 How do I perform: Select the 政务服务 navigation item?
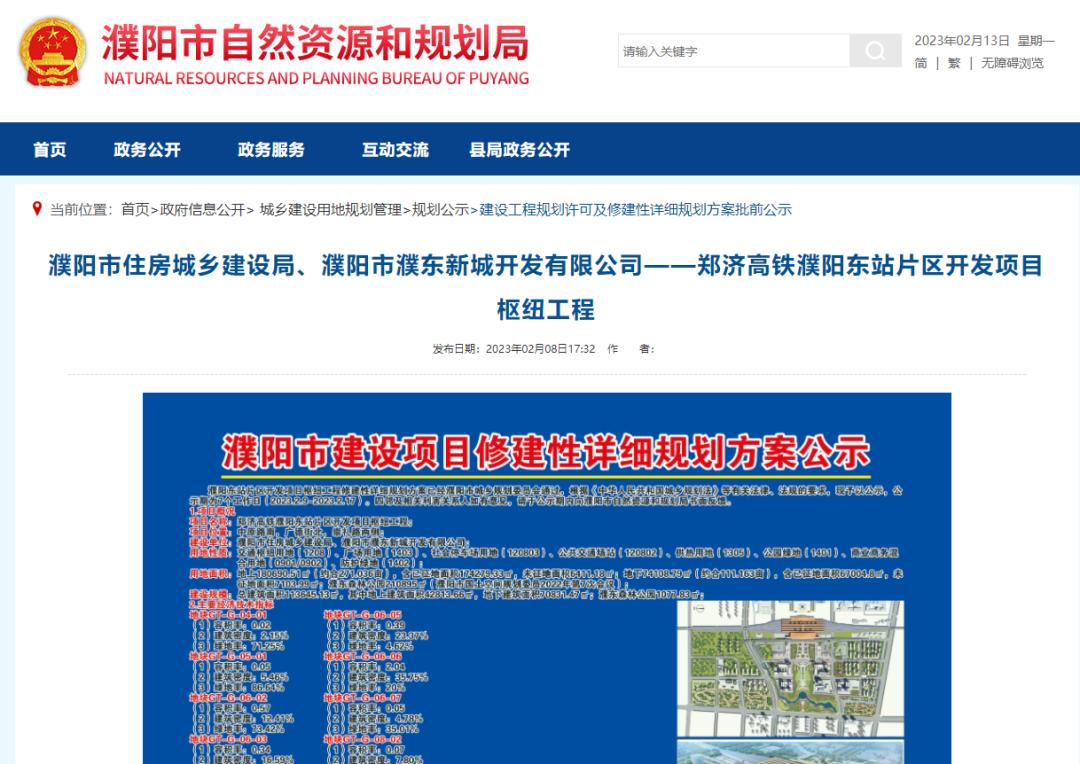click(x=271, y=150)
